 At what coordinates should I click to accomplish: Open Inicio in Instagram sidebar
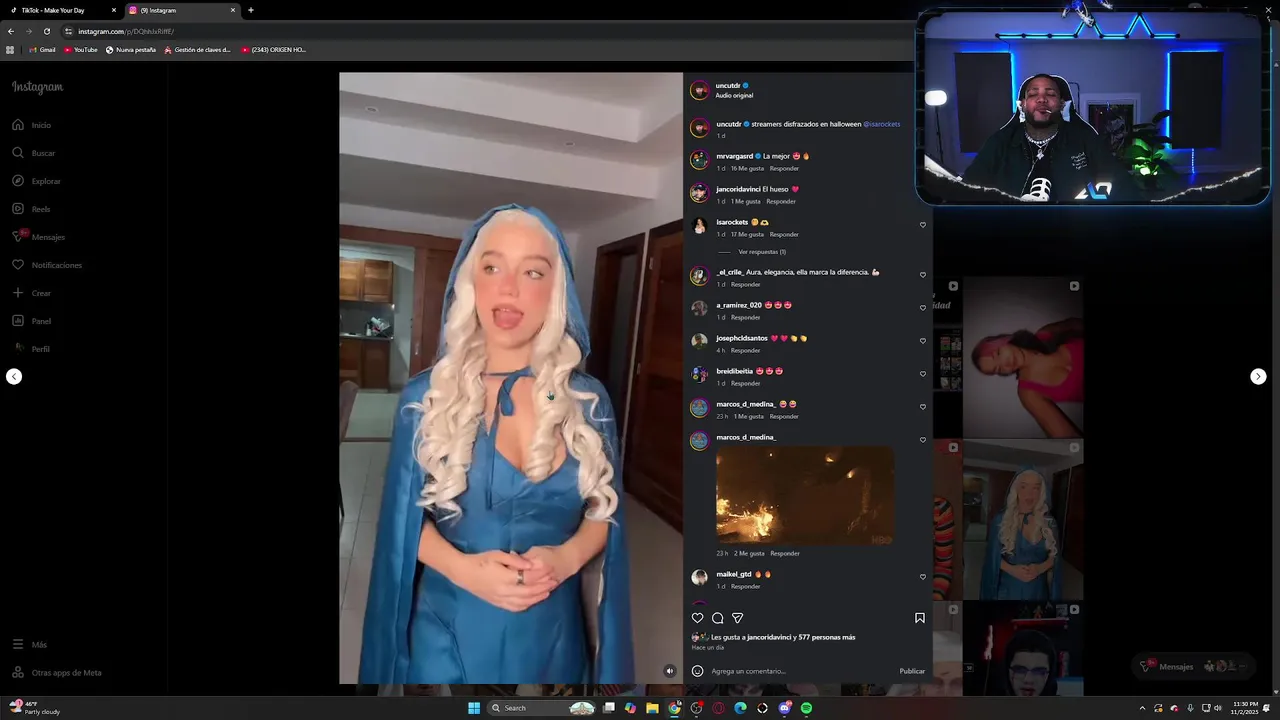tap(32, 125)
